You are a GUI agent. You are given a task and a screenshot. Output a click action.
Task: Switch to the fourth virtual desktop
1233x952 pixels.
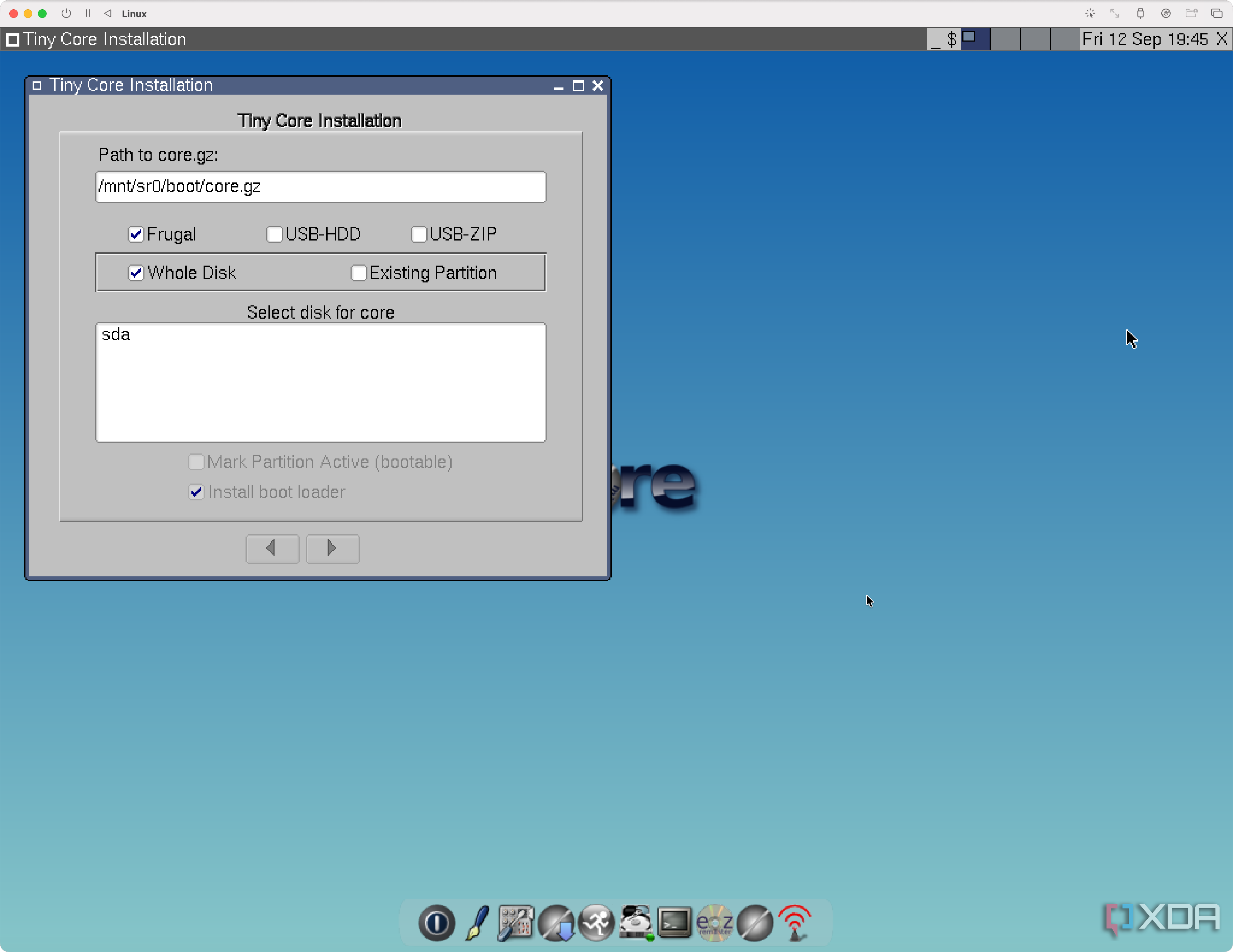click(x=1065, y=39)
